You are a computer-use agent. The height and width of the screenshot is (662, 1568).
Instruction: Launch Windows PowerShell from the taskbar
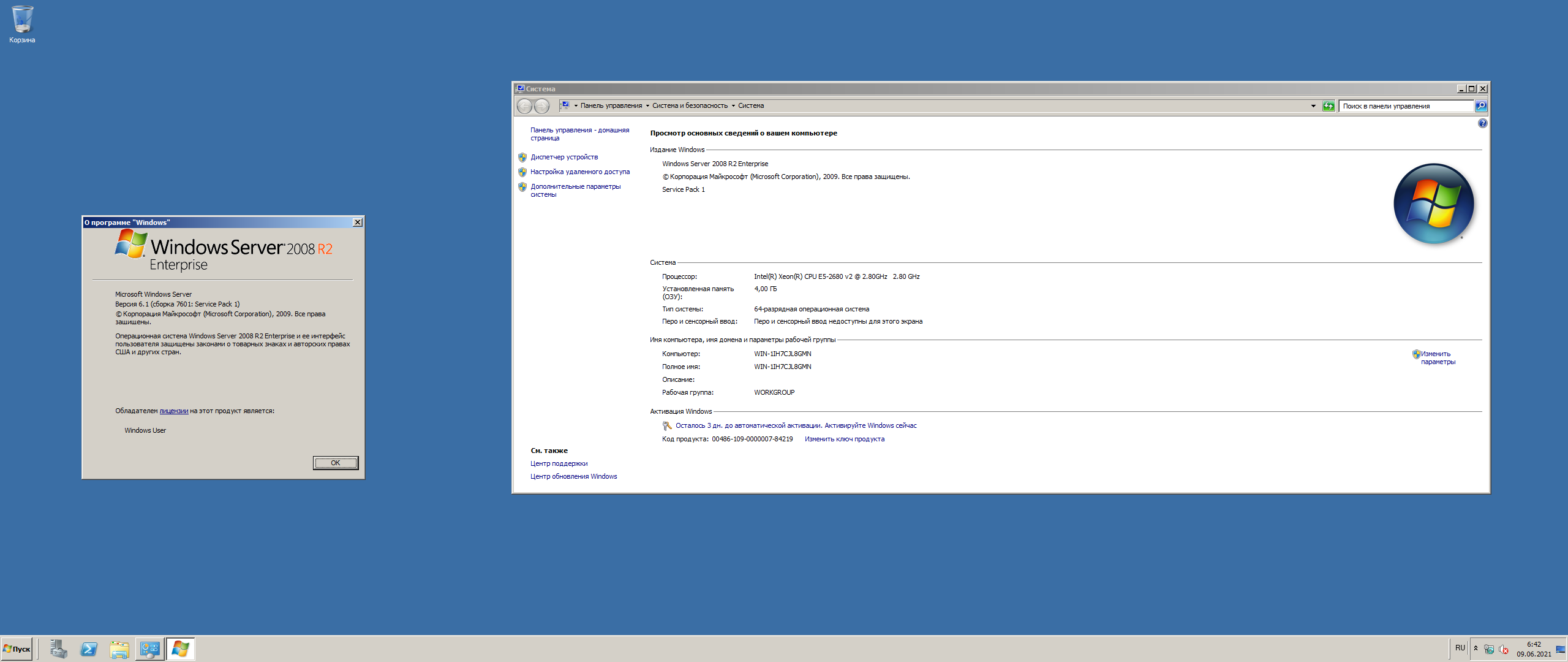[x=89, y=649]
